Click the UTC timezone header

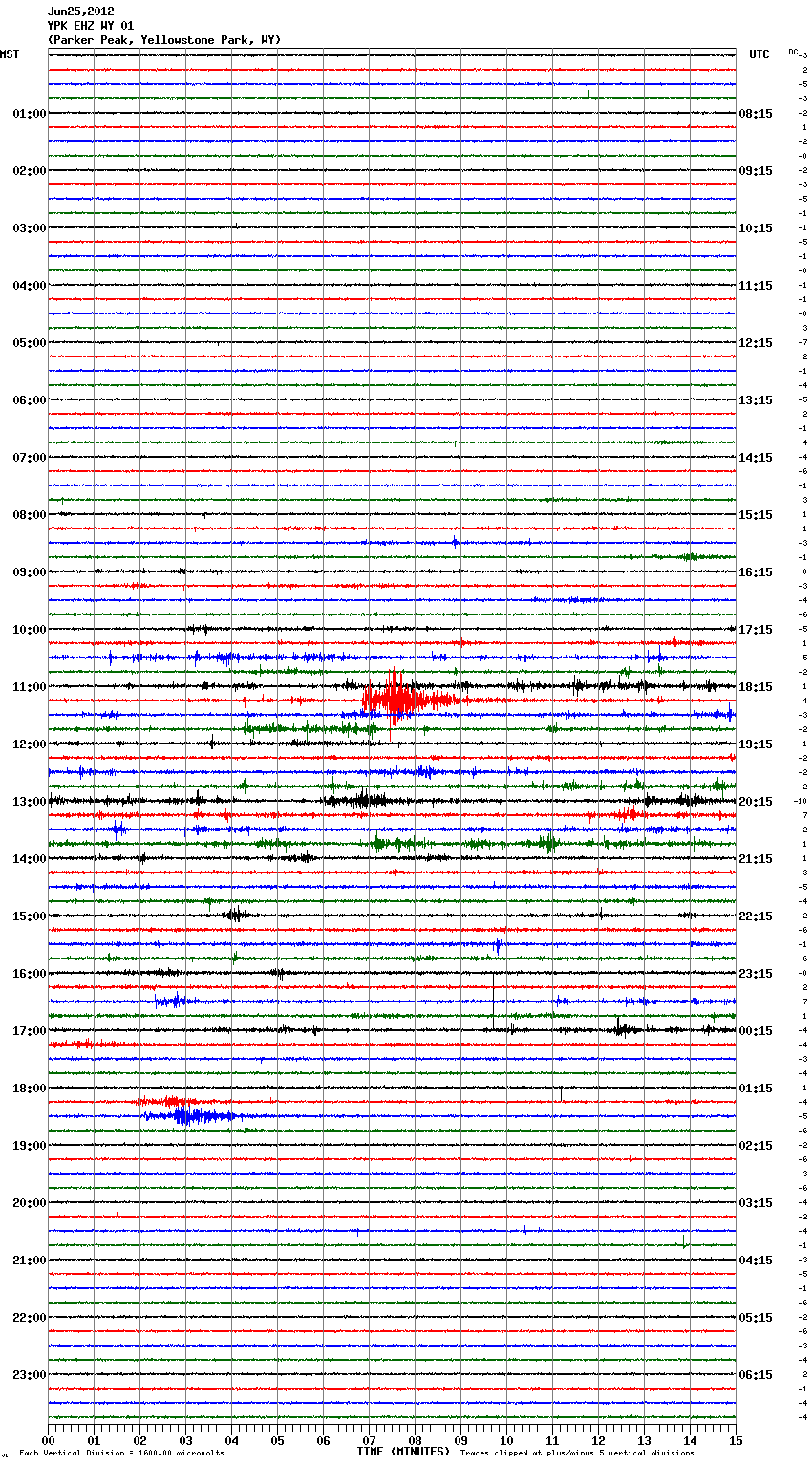coord(759,54)
